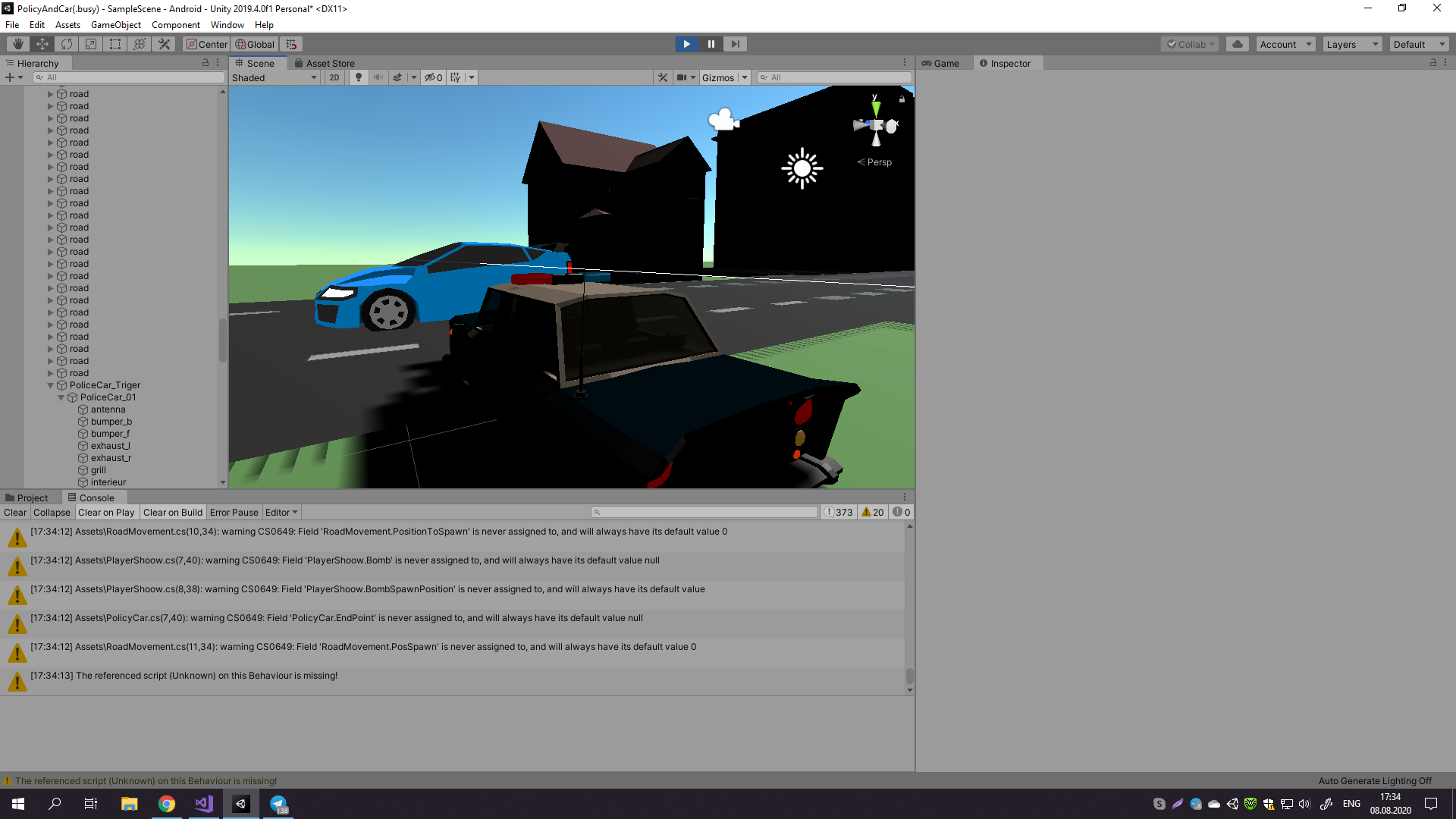This screenshot has height=819, width=1456.
Task: Open the Layers dropdown
Action: (1352, 44)
